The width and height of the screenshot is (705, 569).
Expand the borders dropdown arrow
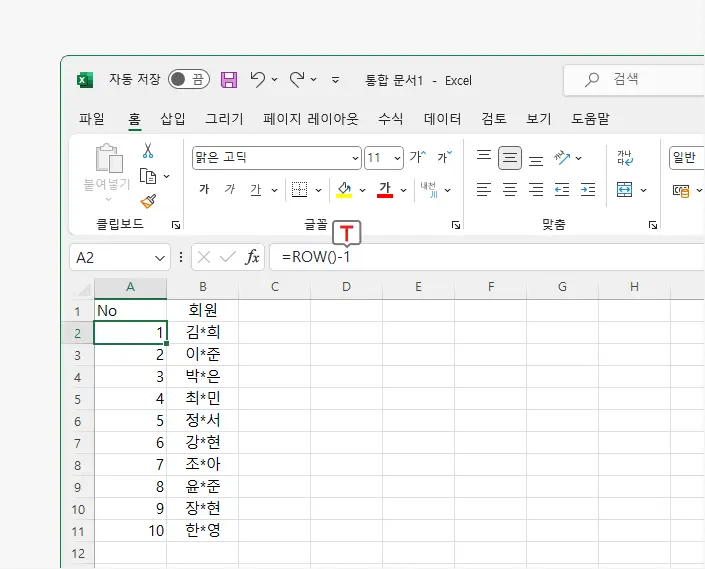click(x=318, y=190)
